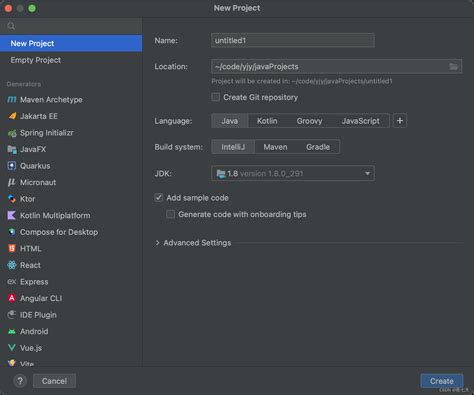Click the Express generator icon
Image resolution: width=474 pixels, height=395 pixels.
(12, 282)
